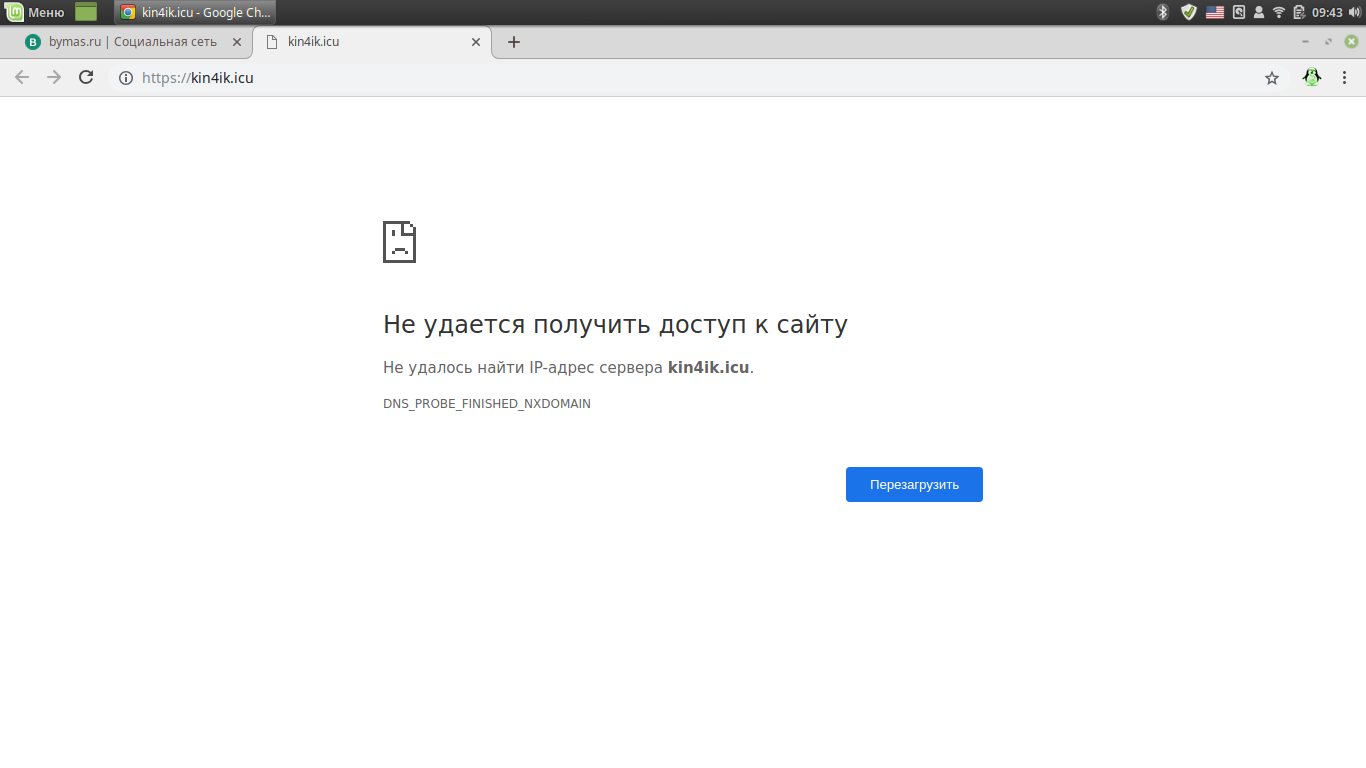The width and height of the screenshot is (1366, 768).
Task: Open the Меню start menu
Action: (x=36, y=12)
